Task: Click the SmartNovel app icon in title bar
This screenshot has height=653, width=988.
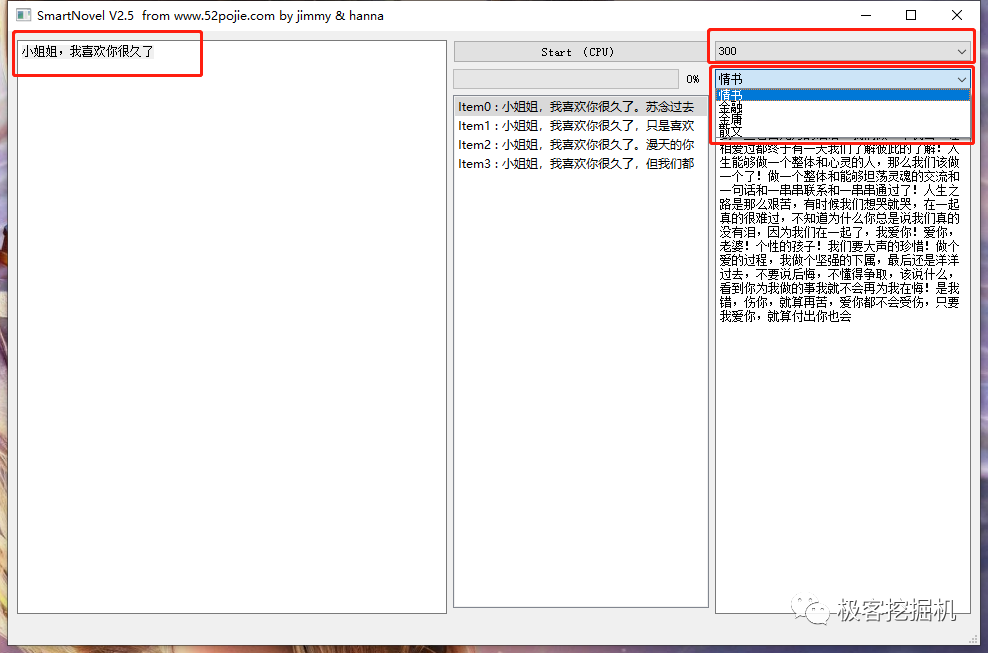Action: pos(23,14)
